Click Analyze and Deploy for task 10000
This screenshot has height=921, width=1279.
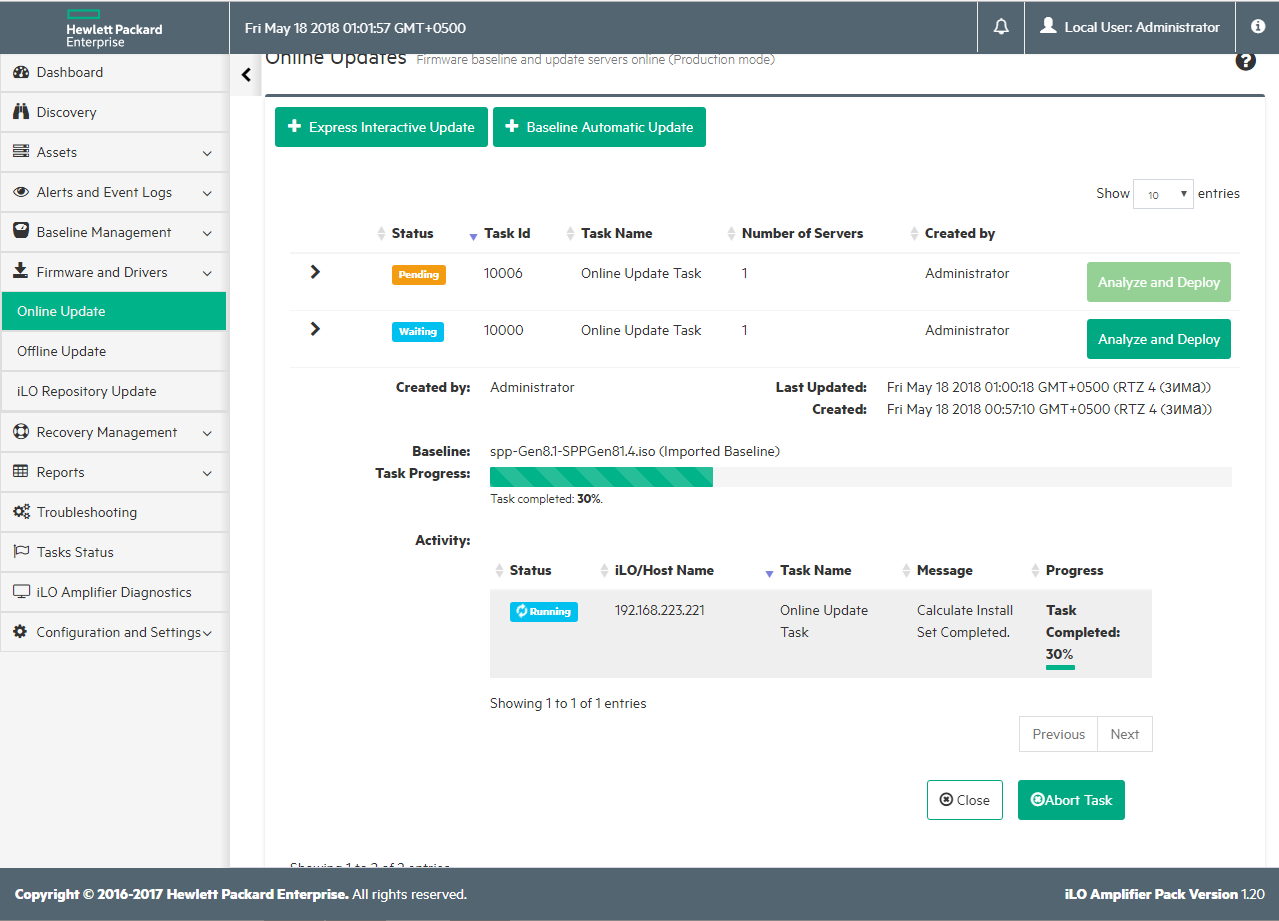click(x=1158, y=339)
